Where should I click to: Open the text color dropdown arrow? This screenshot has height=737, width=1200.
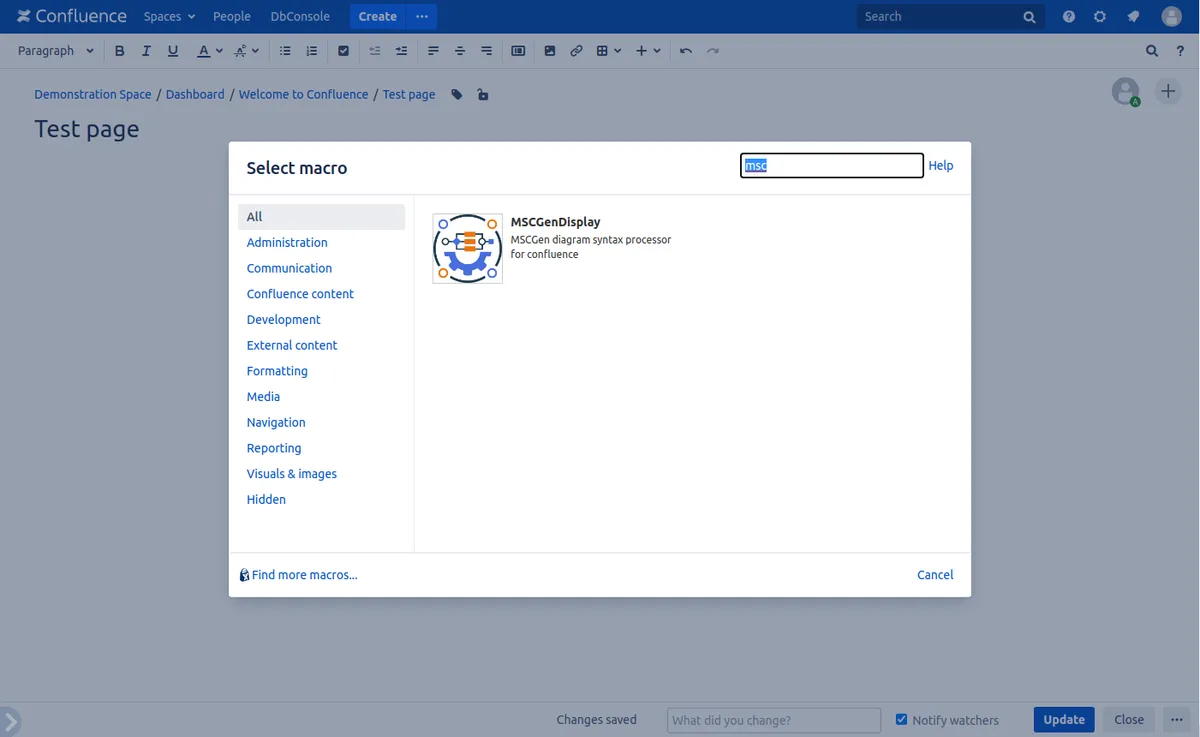click(219, 51)
